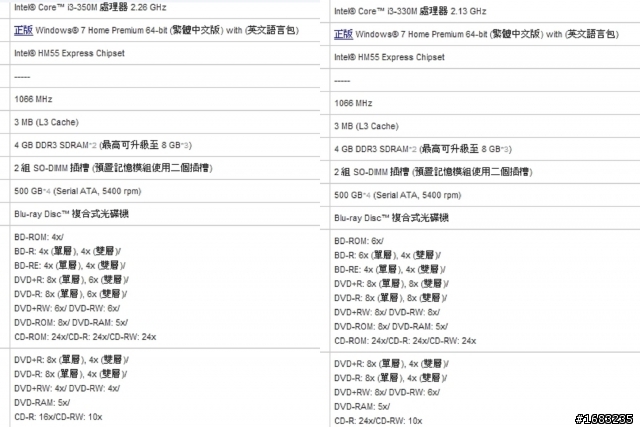Click DVD+RW: 6x/ DVD-RW: 6x/ line

67,308
